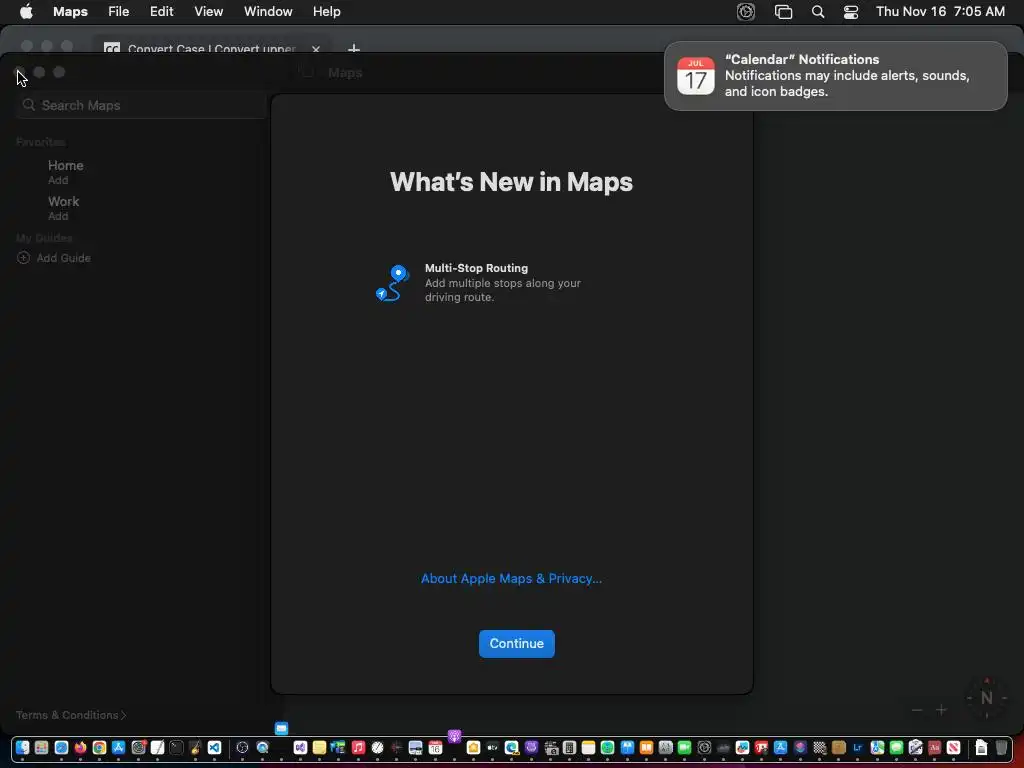The height and width of the screenshot is (768, 1024).
Task: Open Launchpad from the Dock
Action: [41, 748]
